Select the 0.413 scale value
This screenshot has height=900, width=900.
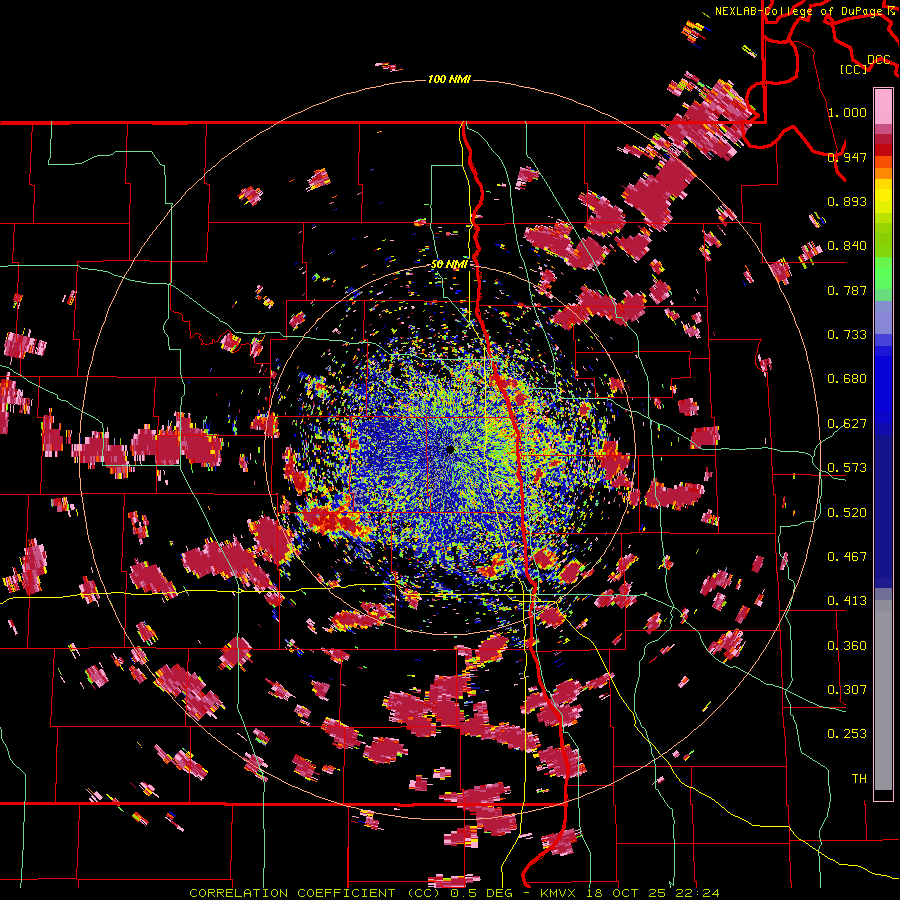(847, 601)
